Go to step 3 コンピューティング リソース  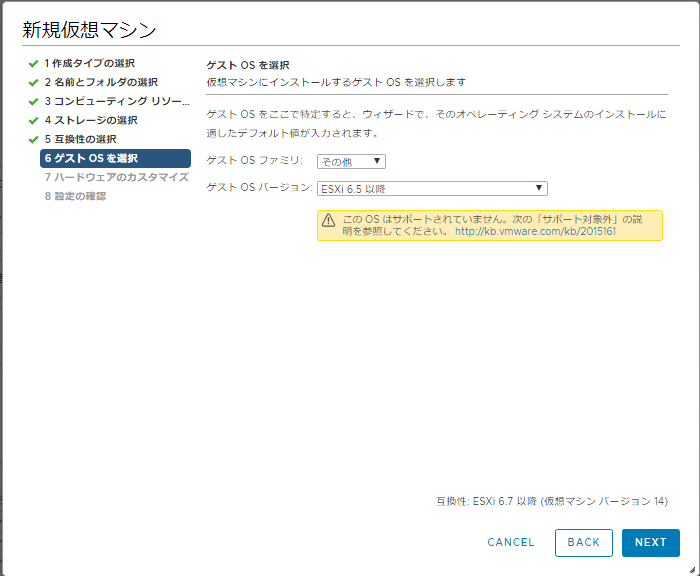click(x=117, y=101)
